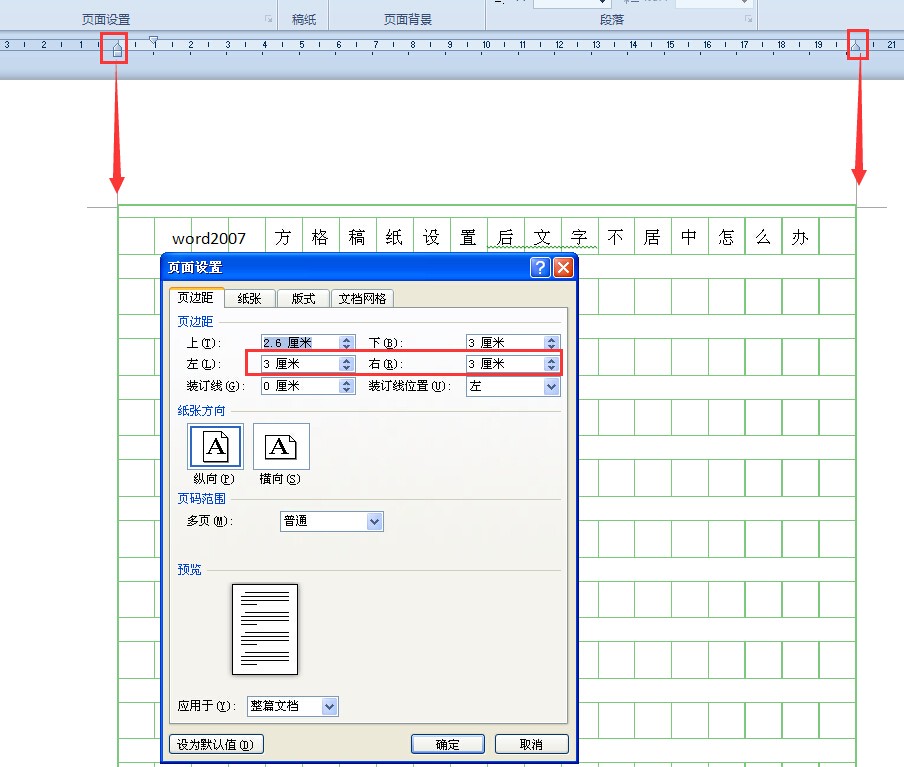This screenshot has height=767, width=904.
Task: Click the character 方 in the document grid
Action: (x=282, y=237)
